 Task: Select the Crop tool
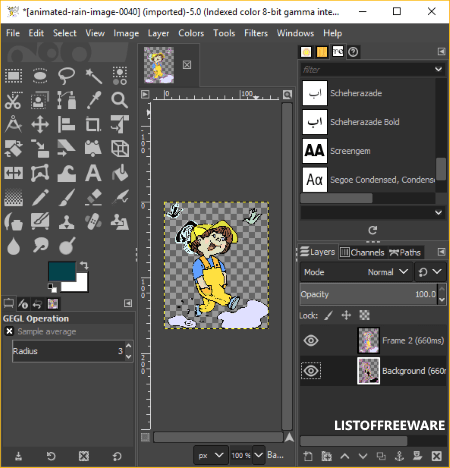(x=93, y=125)
